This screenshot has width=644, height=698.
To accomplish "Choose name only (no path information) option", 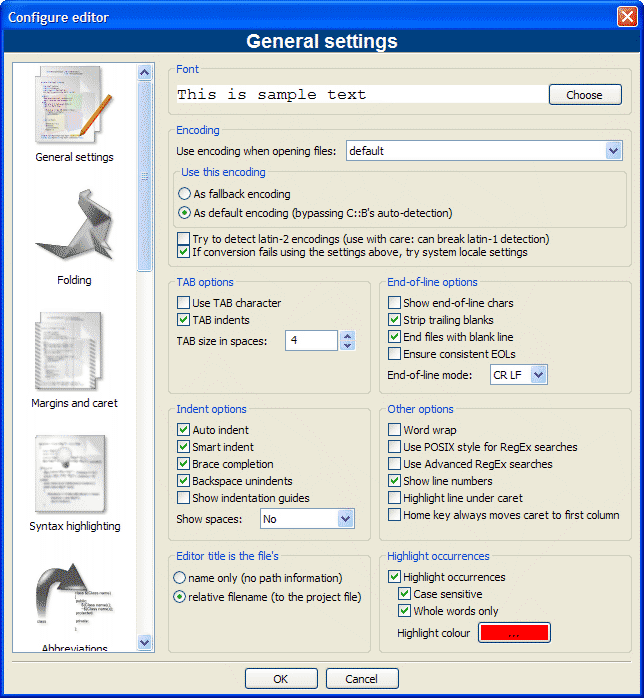I will [x=180, y=578].
